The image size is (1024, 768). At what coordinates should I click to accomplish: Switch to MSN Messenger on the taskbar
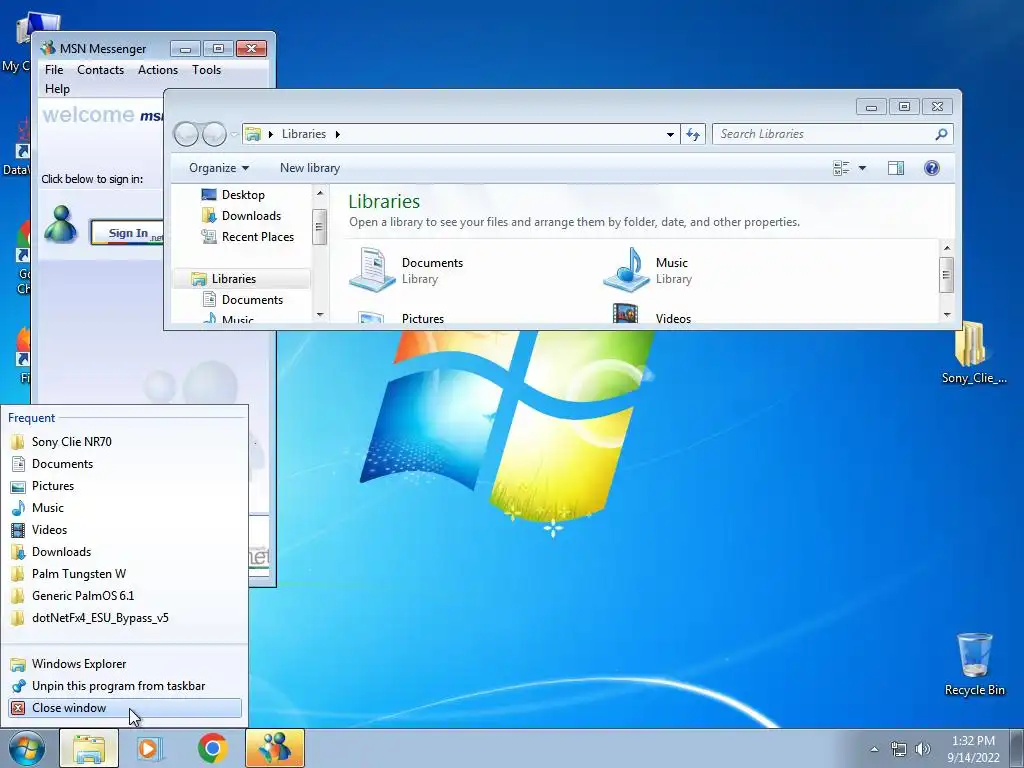[274, 748]
